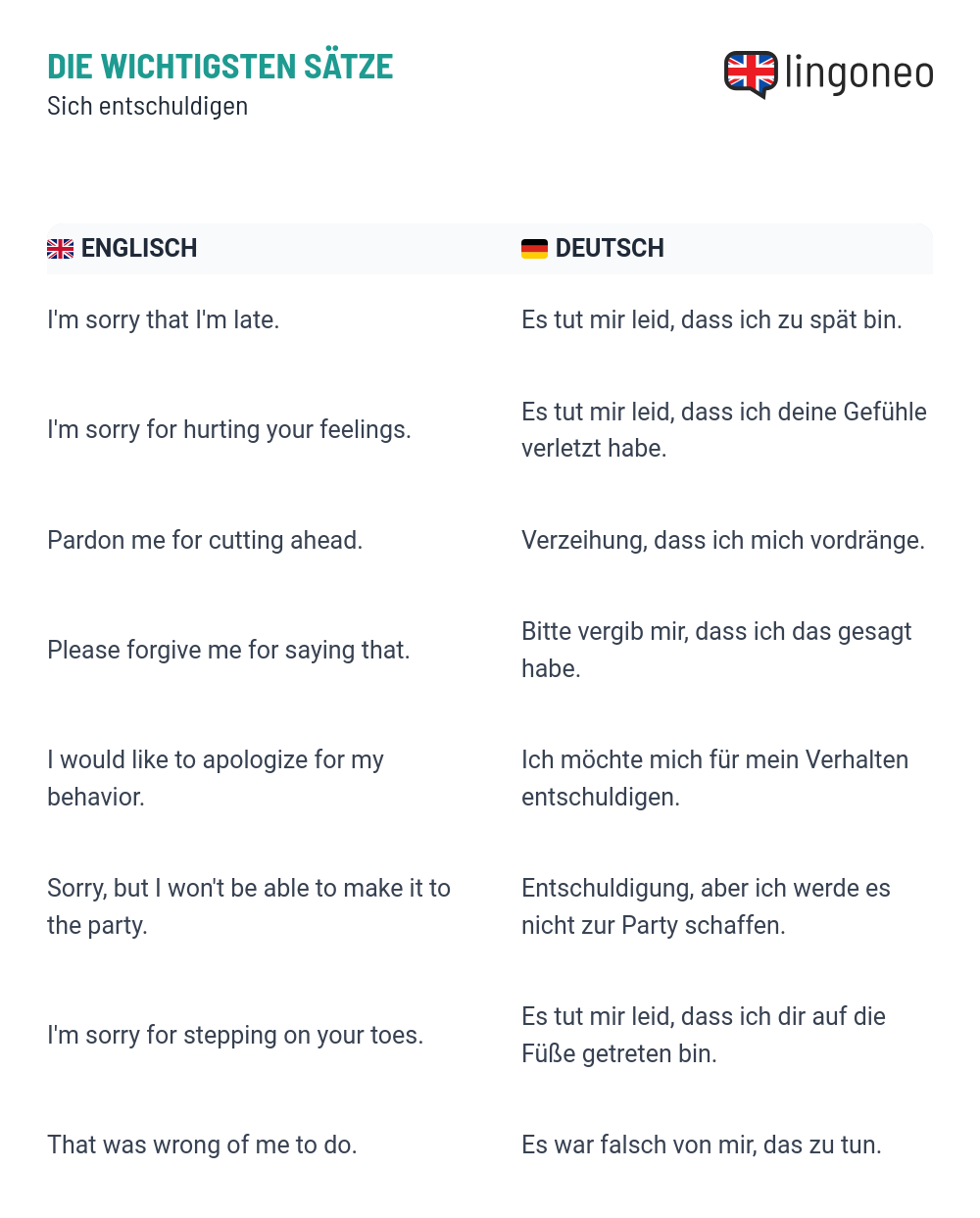
Task: Click "Please forgive me for saying that."
Action: 228,650
